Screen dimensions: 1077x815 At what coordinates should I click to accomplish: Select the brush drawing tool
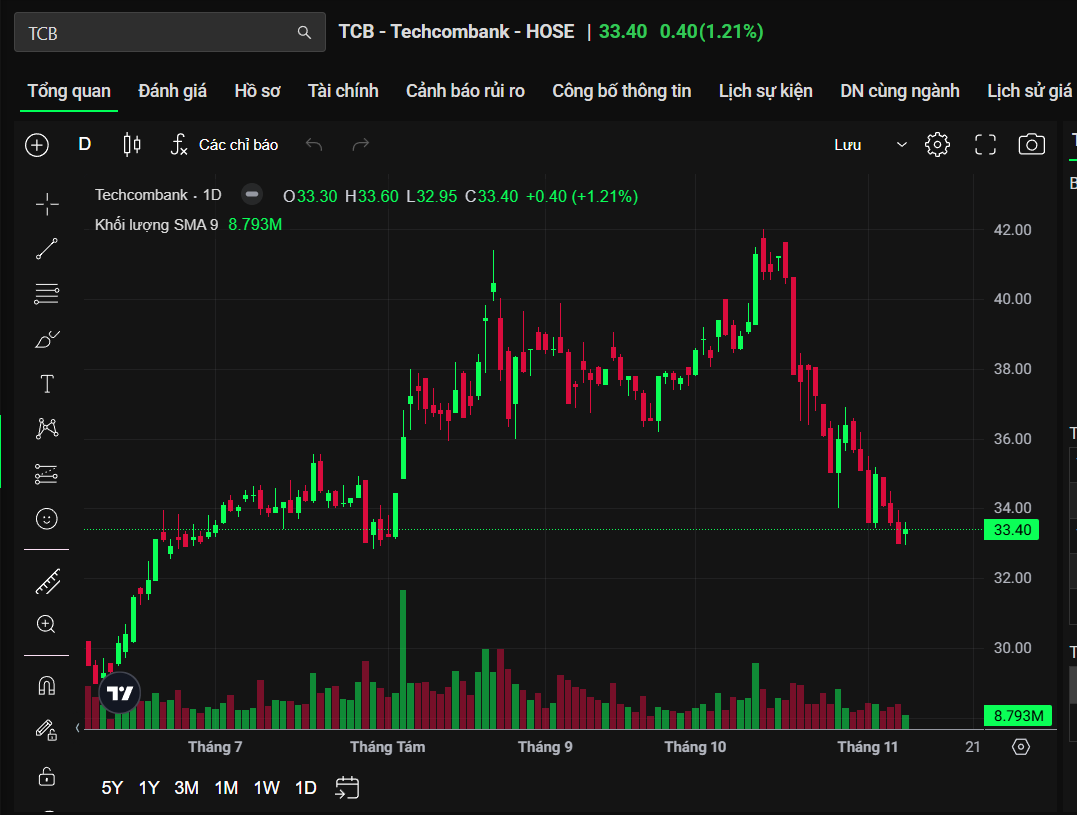[x=47, y=340]
